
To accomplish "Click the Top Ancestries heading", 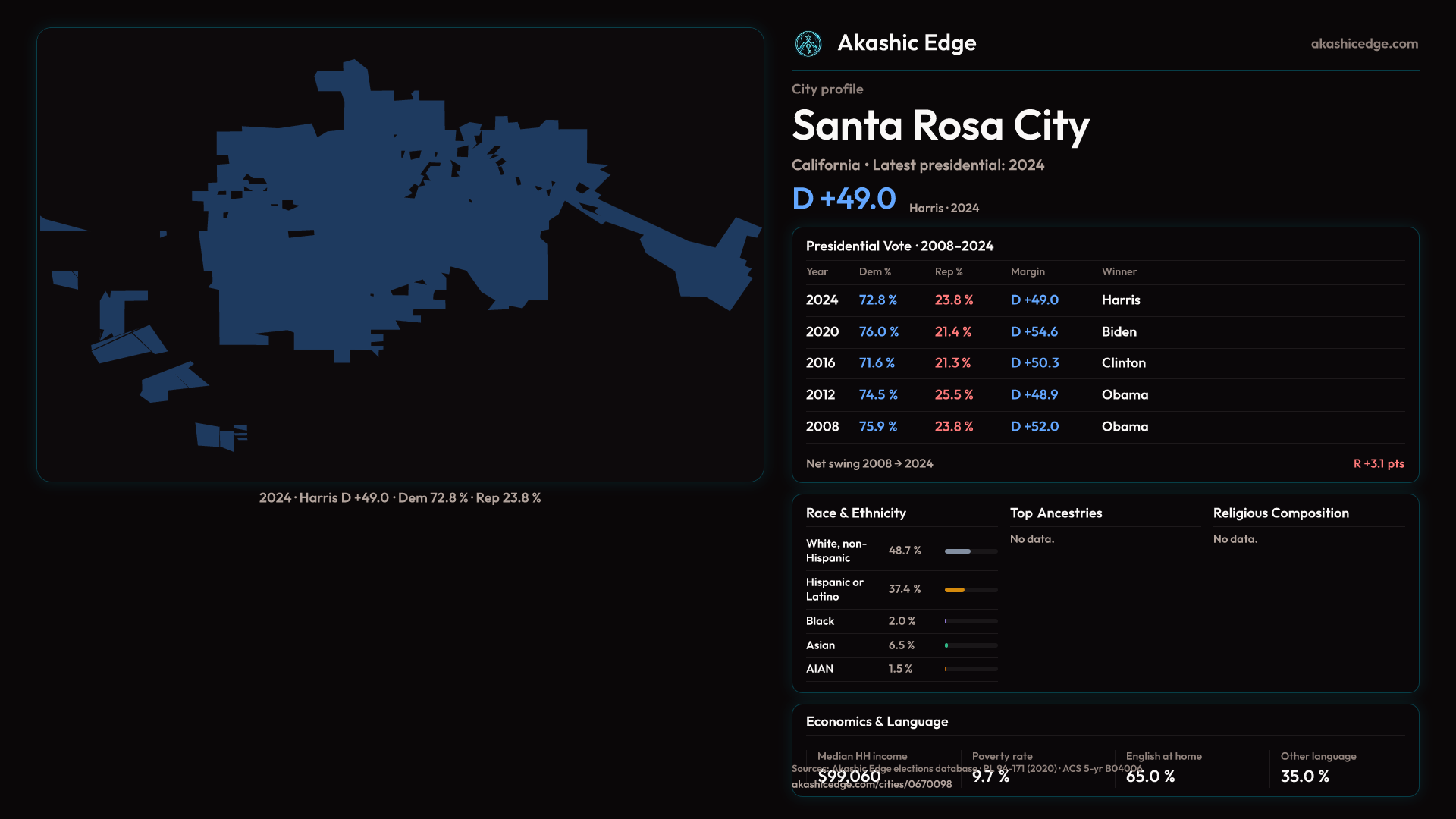I will (1056, 513).
